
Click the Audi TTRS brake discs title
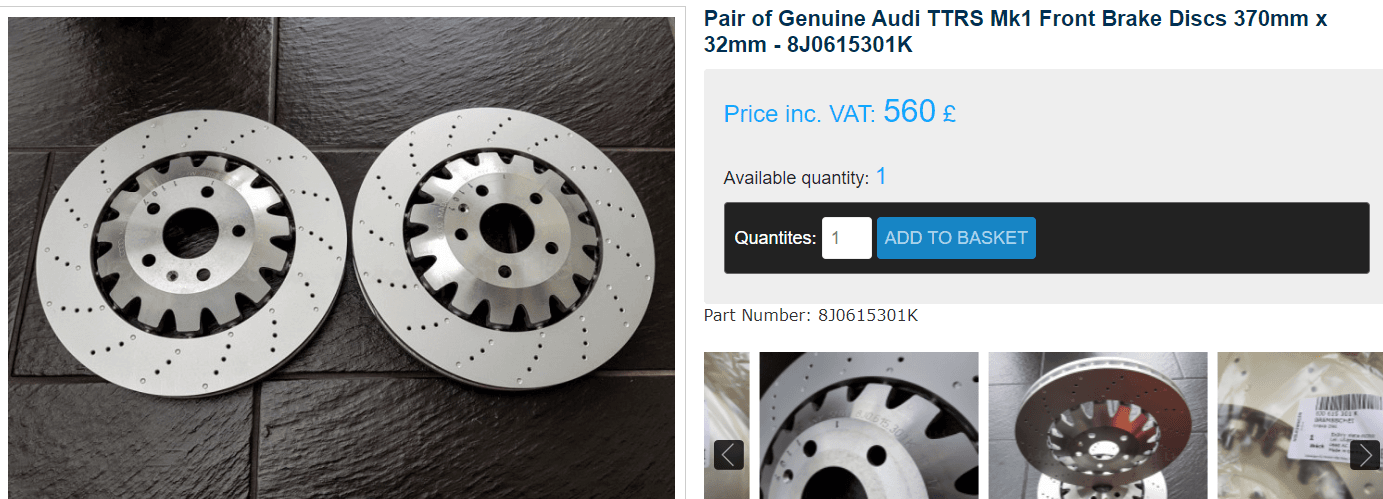point(1015,32)
